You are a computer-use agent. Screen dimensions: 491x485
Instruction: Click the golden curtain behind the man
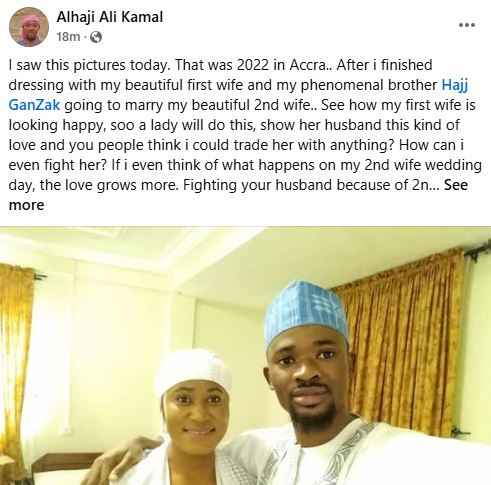403,343
